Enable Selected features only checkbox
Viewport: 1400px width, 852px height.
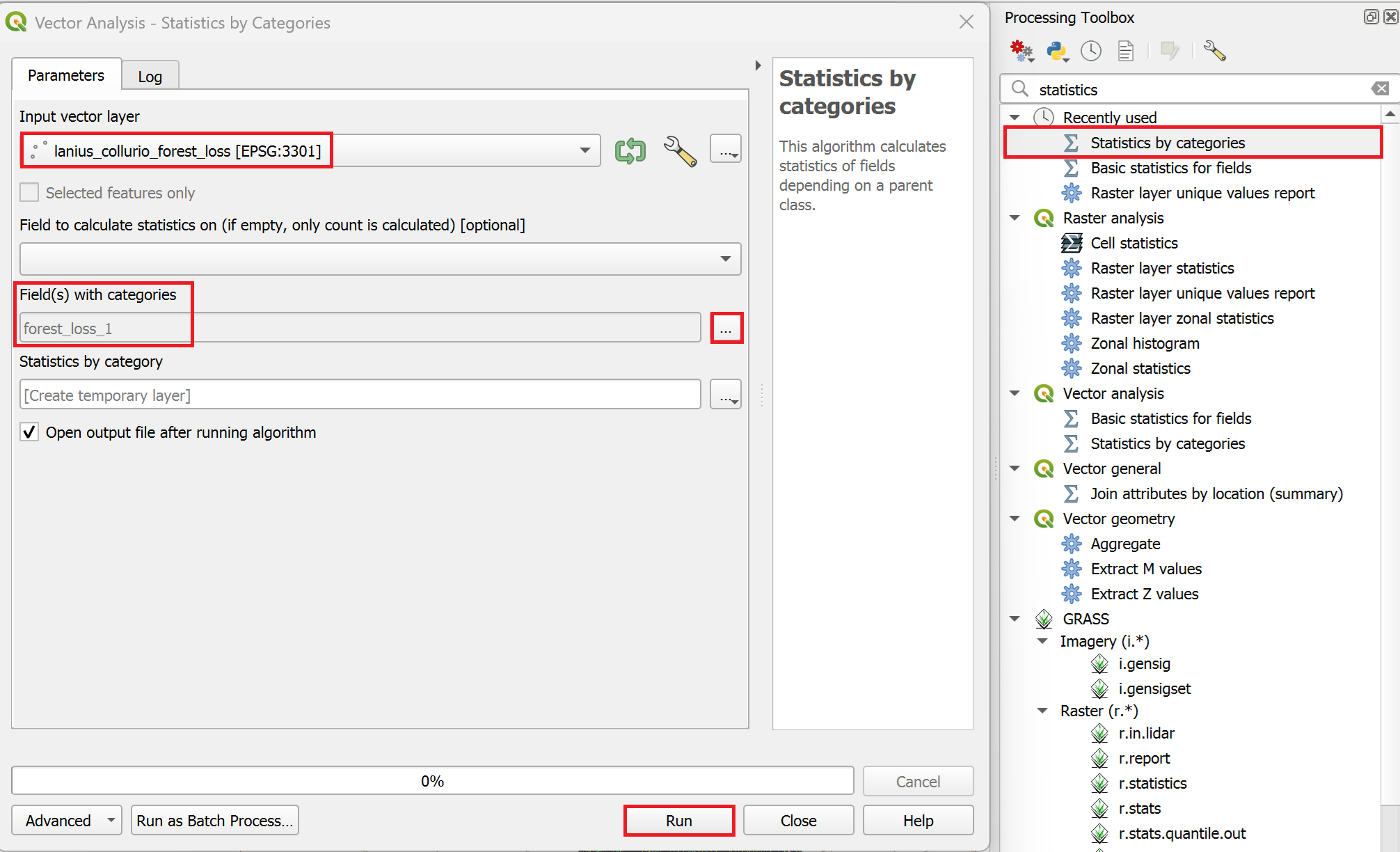pos(29,192)
